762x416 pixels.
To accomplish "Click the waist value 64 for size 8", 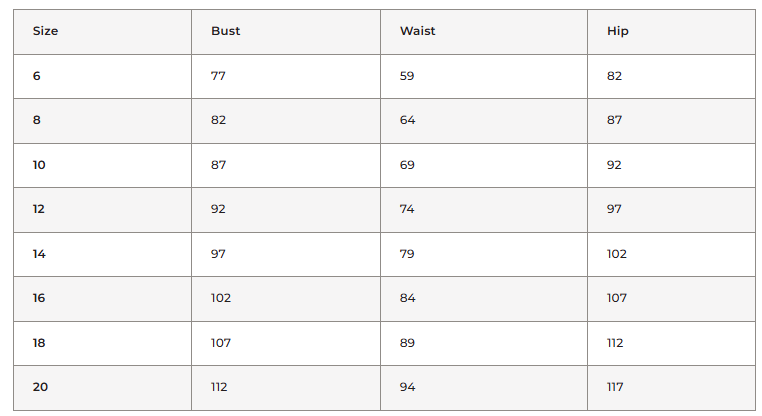I will pos(407,120).
